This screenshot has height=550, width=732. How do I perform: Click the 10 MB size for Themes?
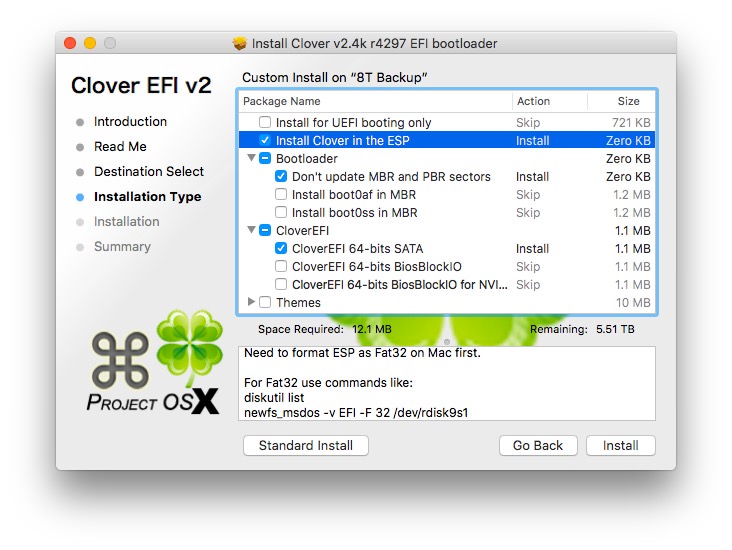click(x=633, y=303)
